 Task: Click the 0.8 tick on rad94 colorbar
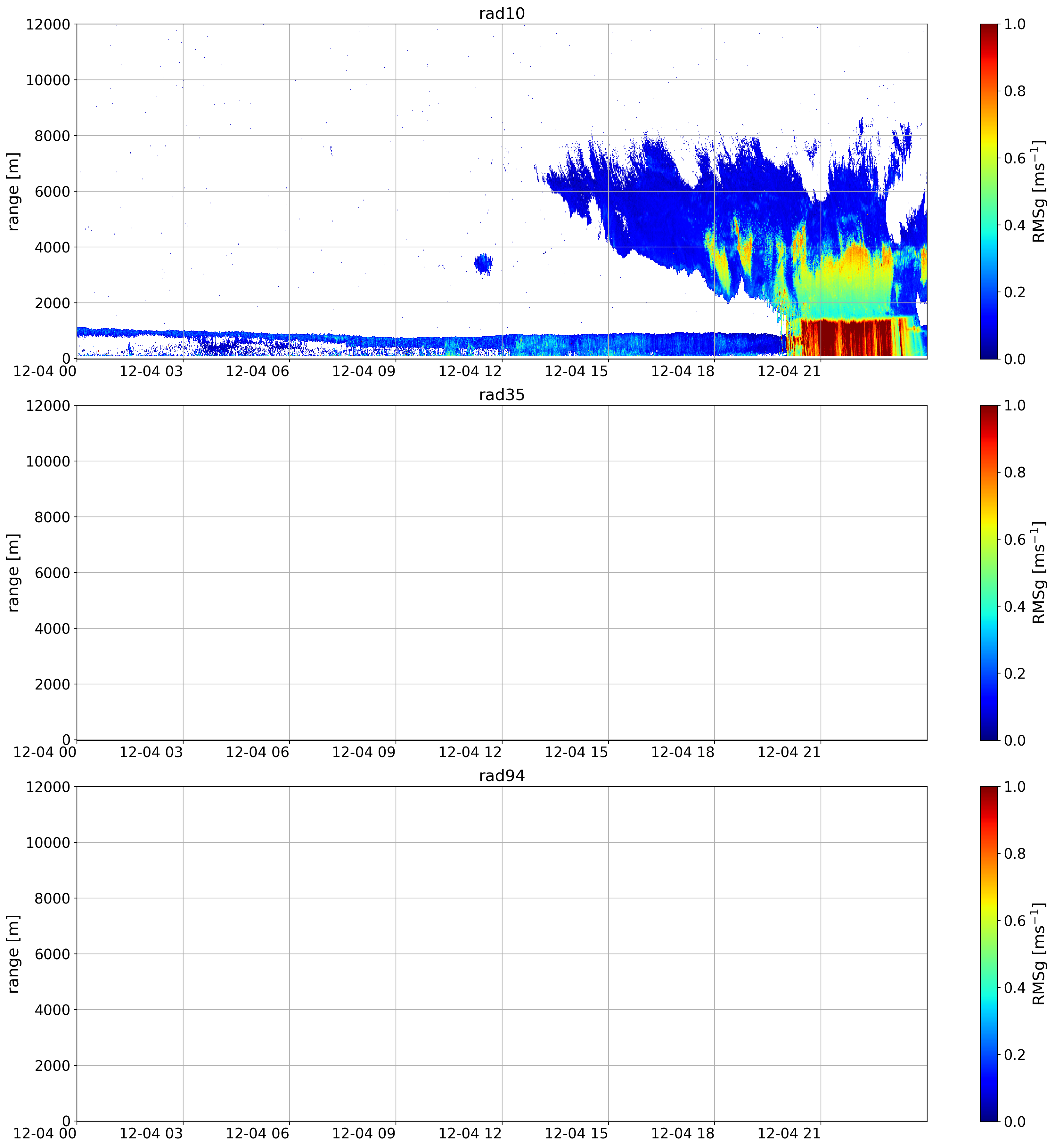point(1014,853)
